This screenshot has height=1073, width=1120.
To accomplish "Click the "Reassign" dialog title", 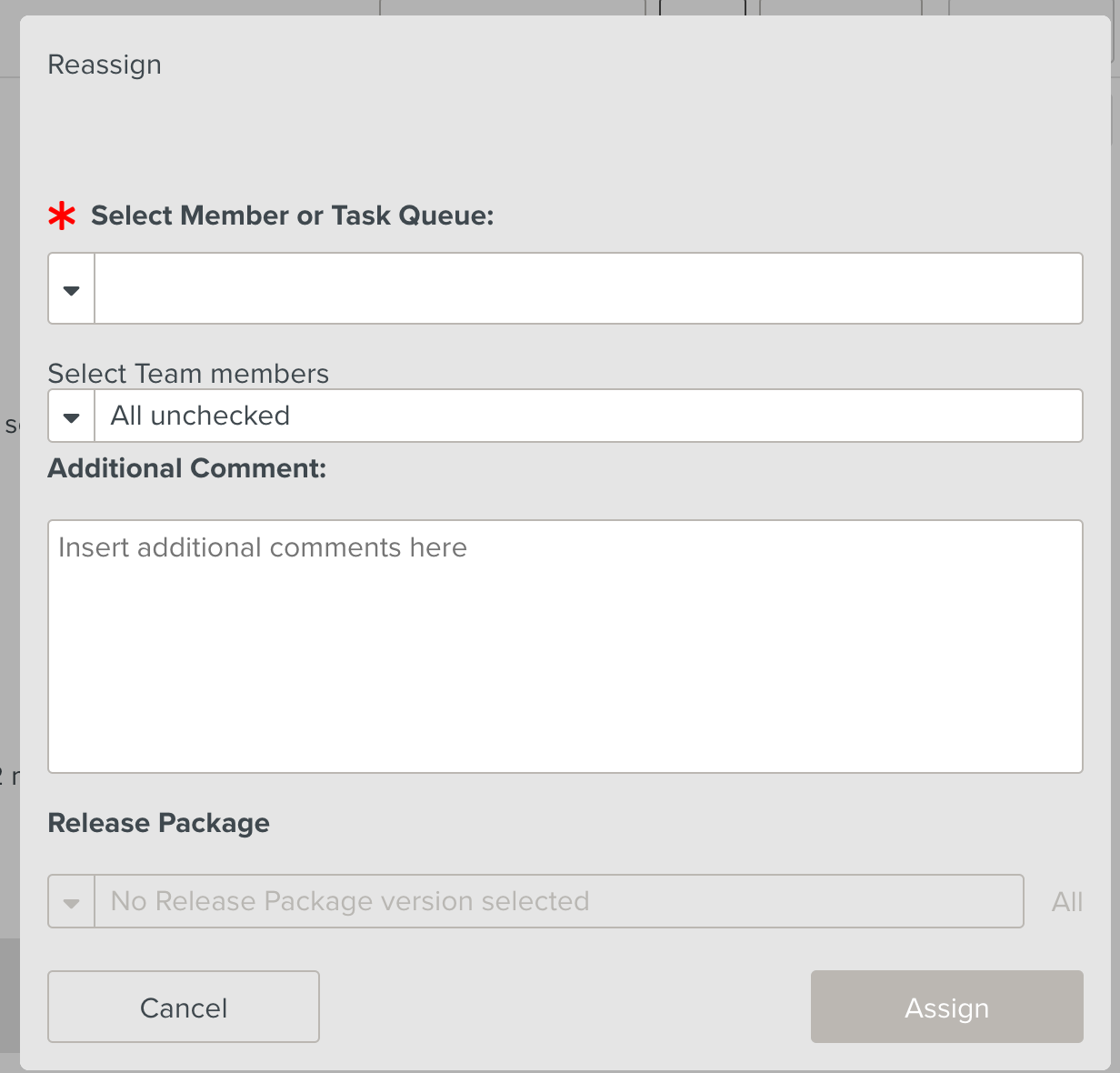I will [105, 65].
